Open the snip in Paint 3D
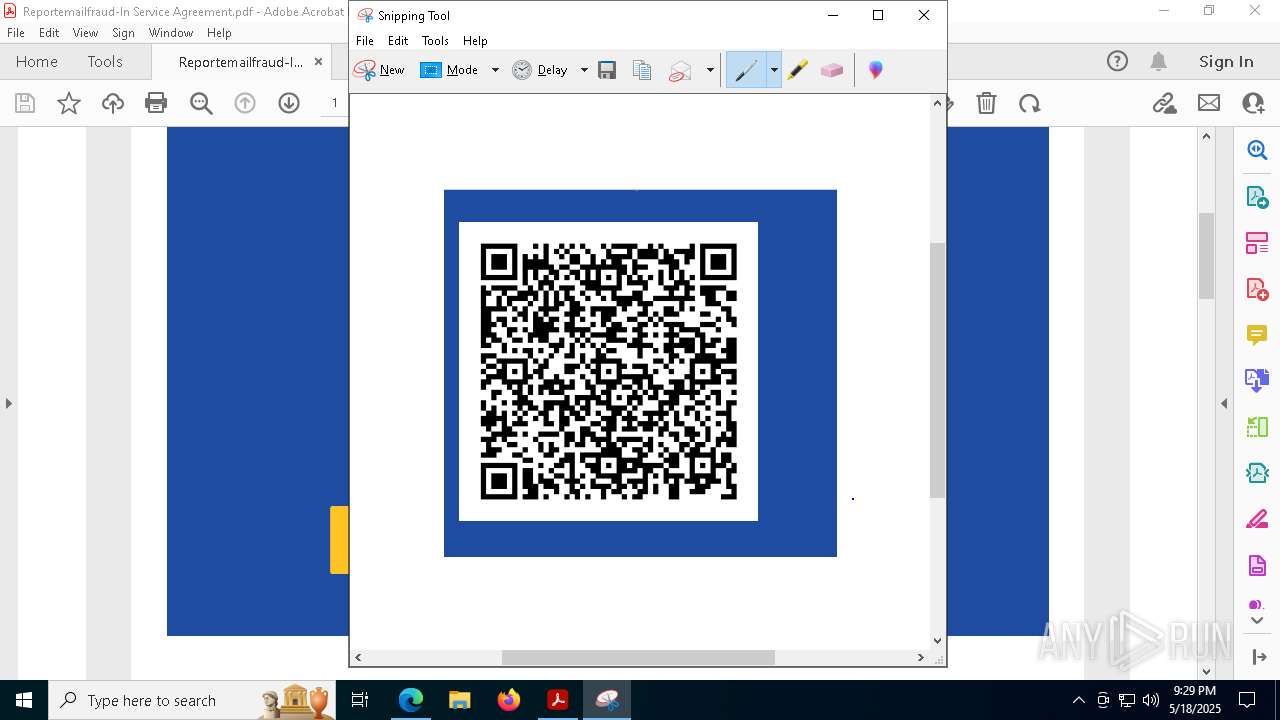The height and width of the screenshot is (720, 1280). 876,70
